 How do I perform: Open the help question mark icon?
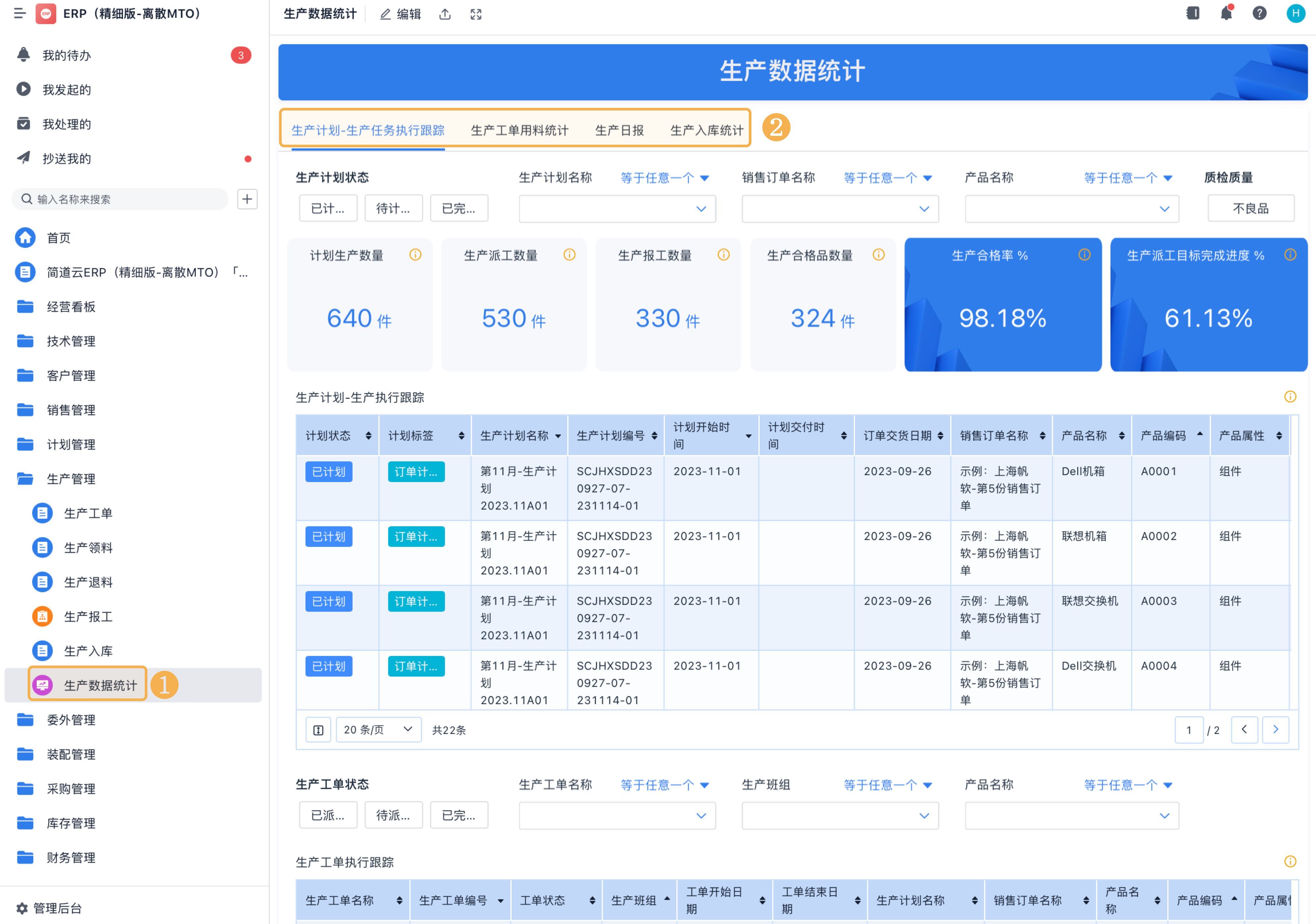pyautogui.click(x=1259, y=13)
